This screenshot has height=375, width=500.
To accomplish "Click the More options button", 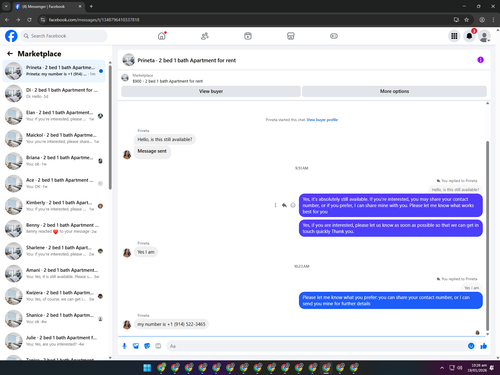I will coord(394,91).
